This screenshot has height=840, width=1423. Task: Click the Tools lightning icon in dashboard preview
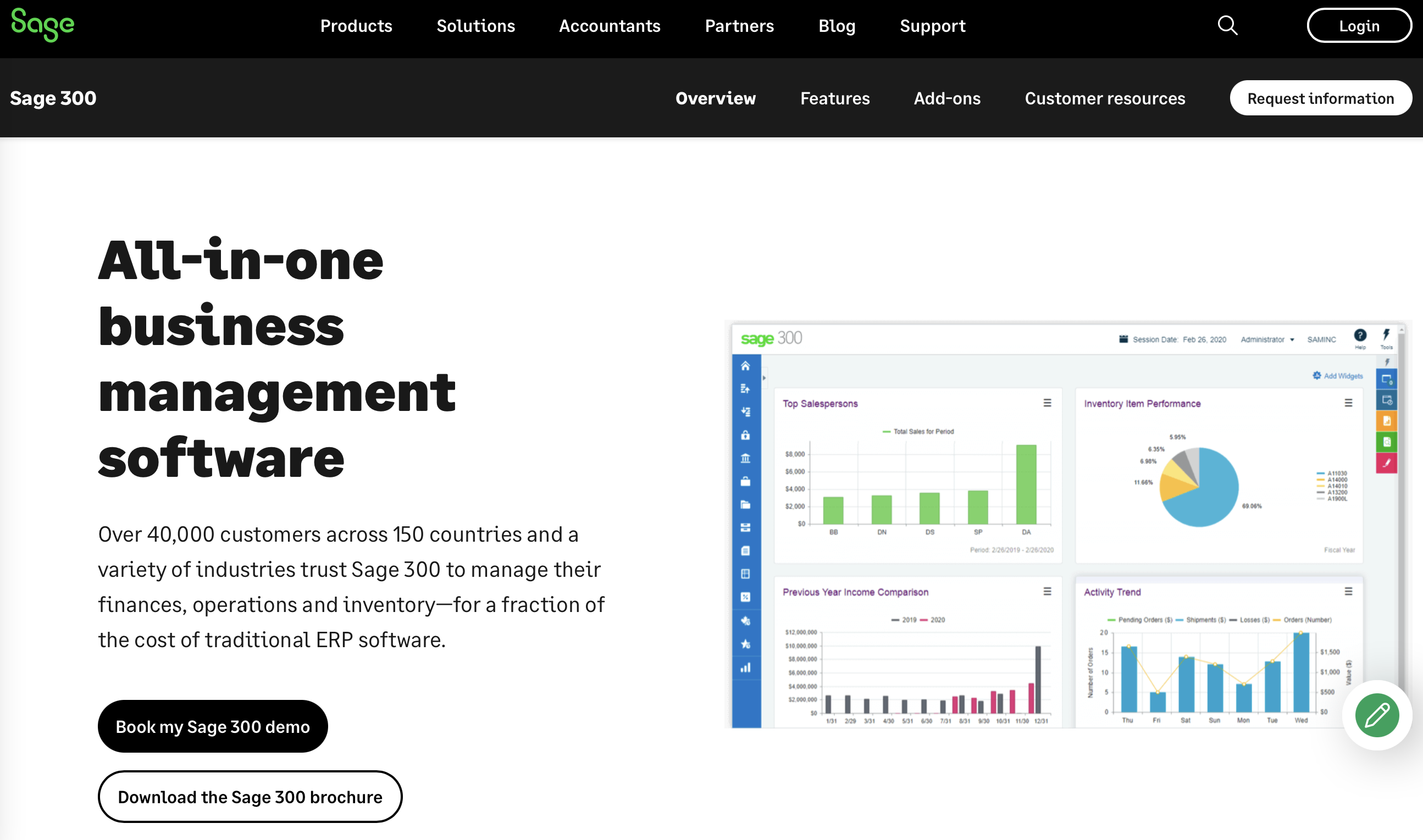pos(1386,336)
